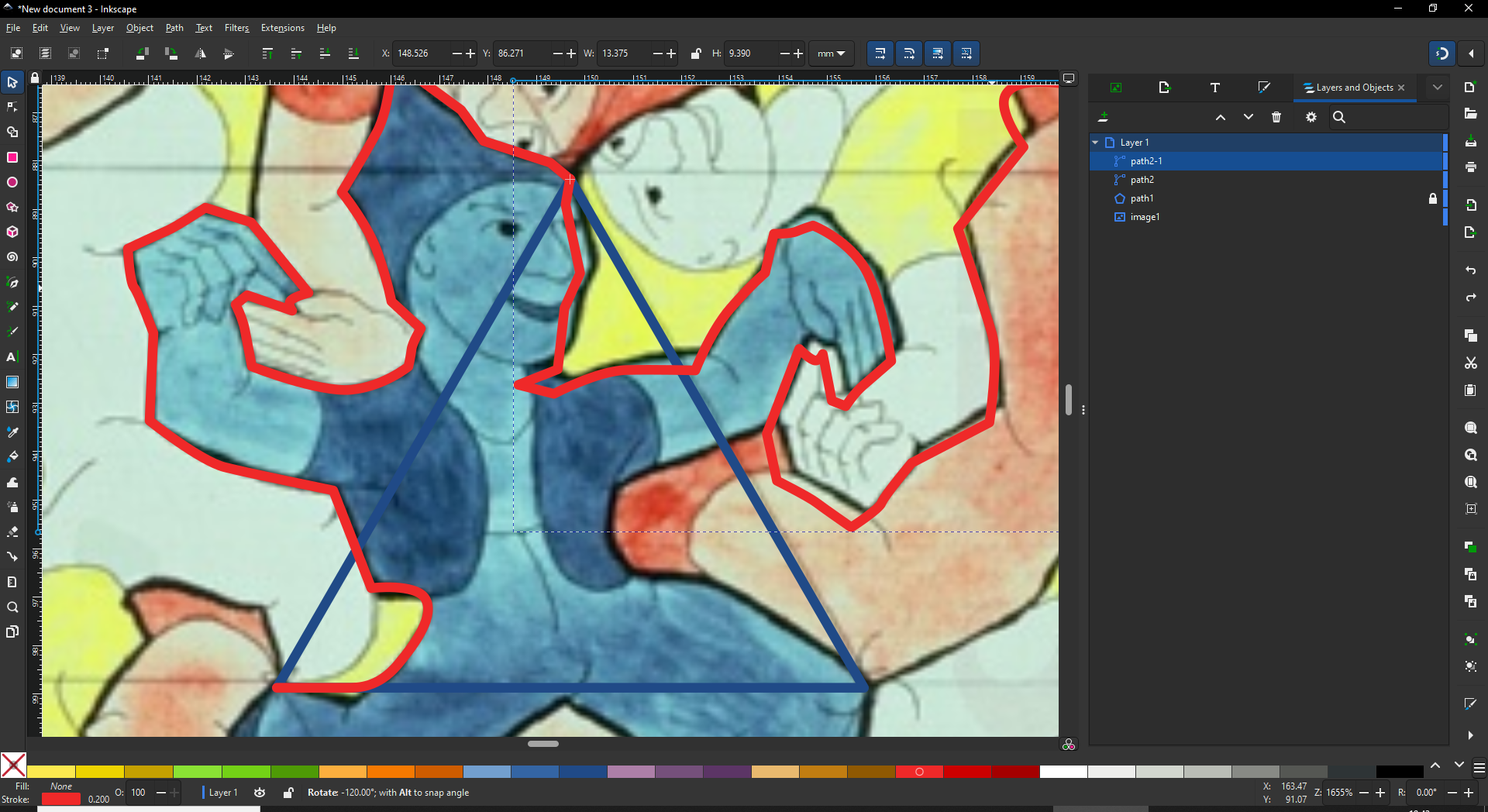Select the Star and polygon tool
Image resolution: width=1488 pixels, height=812 pixels.
coord(12,207)
